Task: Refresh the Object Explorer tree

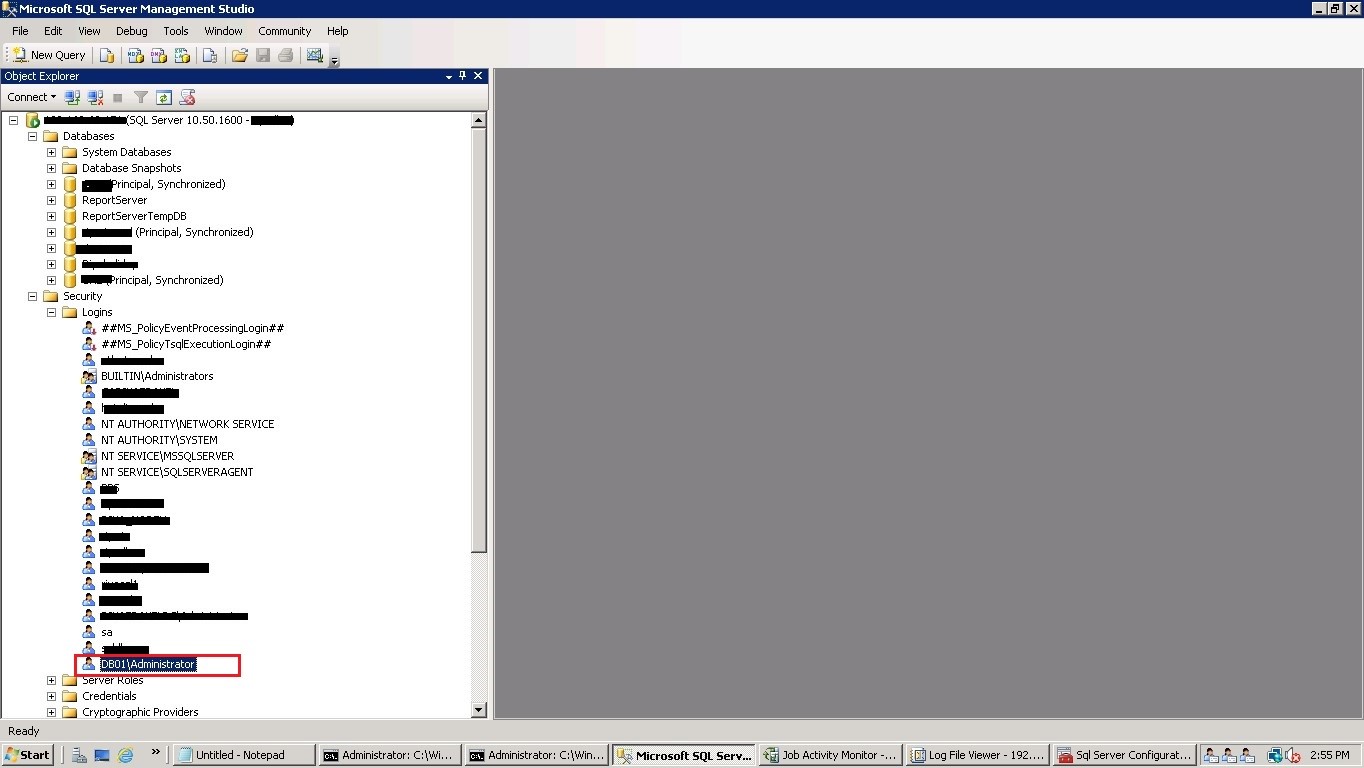Action: [x=164, y=97]
